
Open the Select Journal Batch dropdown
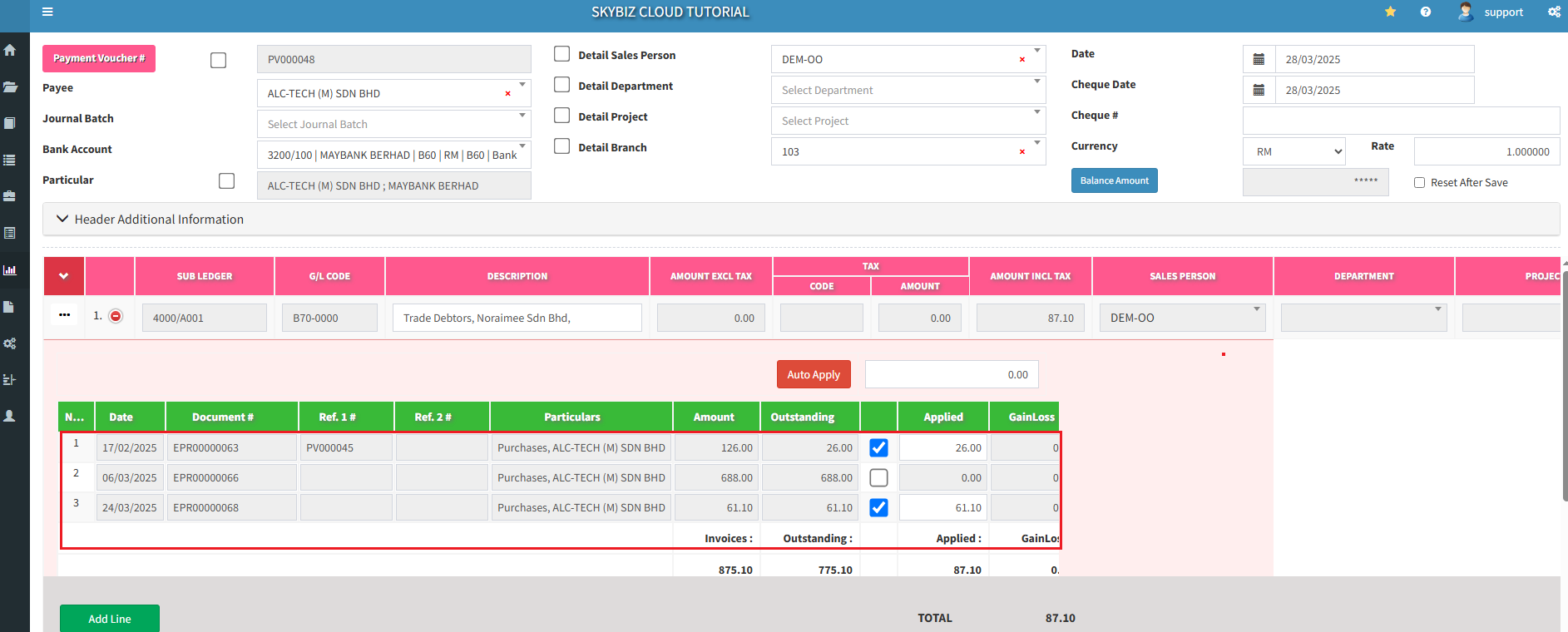pos(393,124)
